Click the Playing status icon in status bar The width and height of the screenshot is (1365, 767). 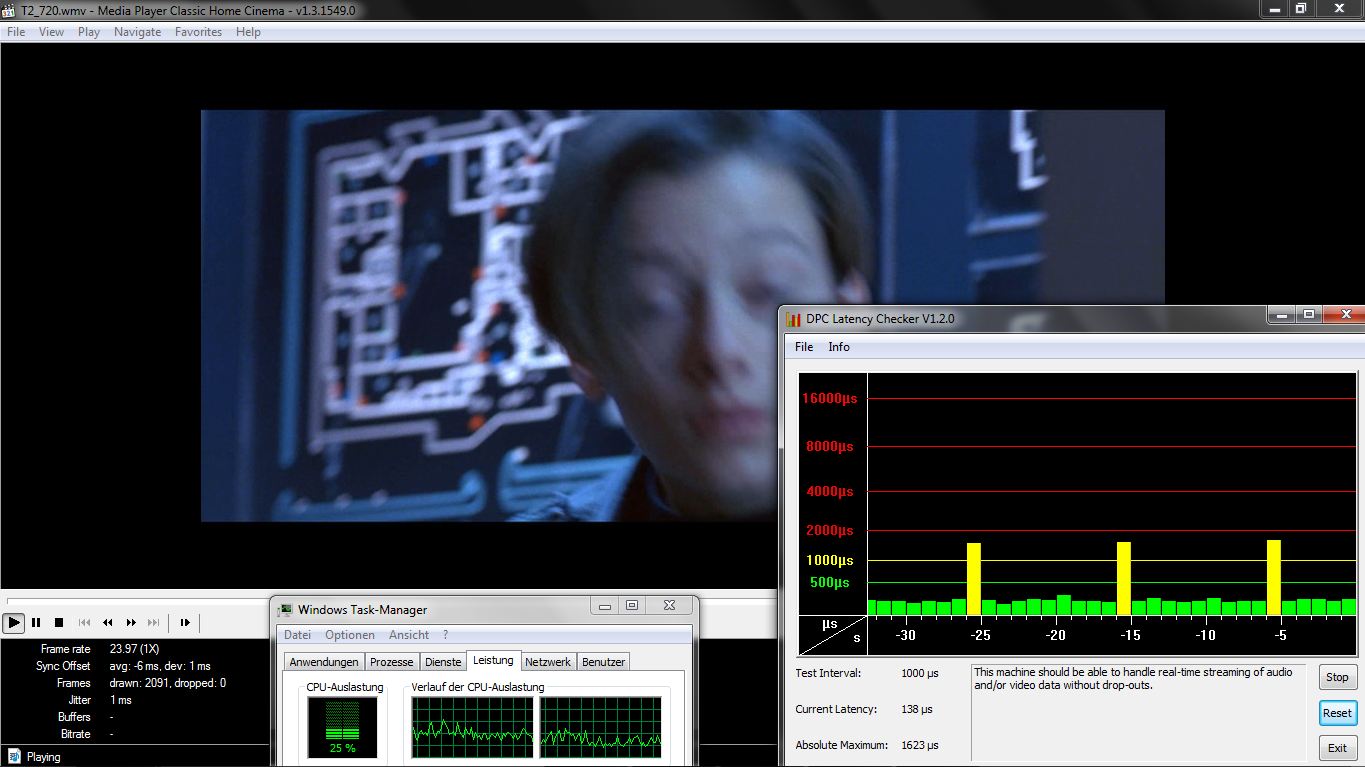[13, 757]
